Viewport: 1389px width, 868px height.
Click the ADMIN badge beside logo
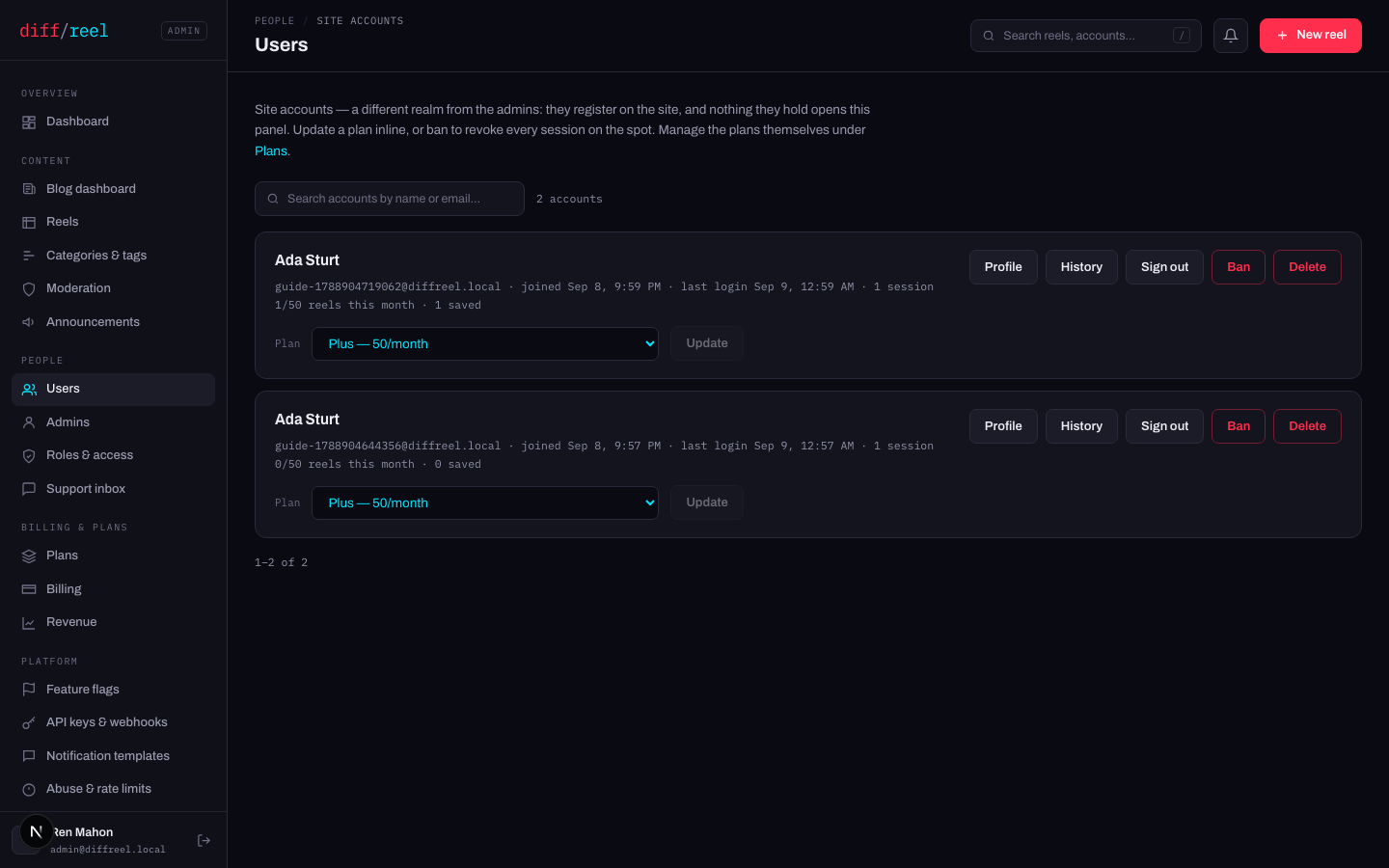tap(184, 31)
